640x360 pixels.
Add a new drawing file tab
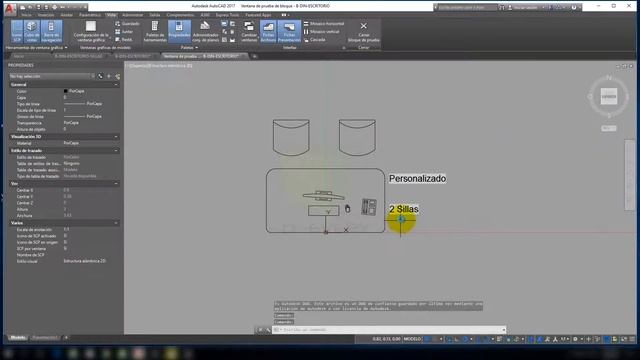pyautogui.click(x=255, y=56)
